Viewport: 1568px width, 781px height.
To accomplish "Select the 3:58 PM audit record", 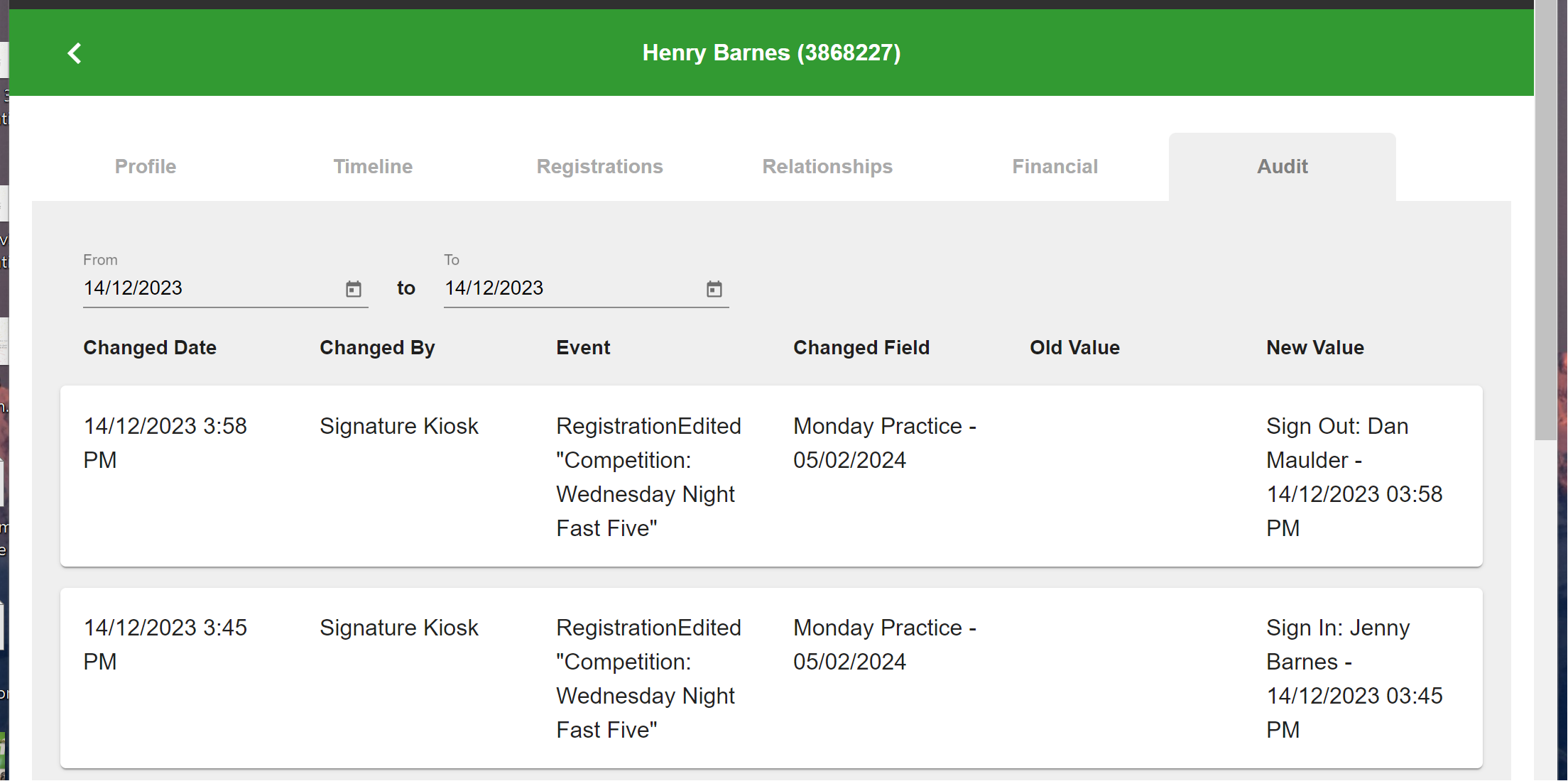I will pyautogui.click(x=771, y=476).
